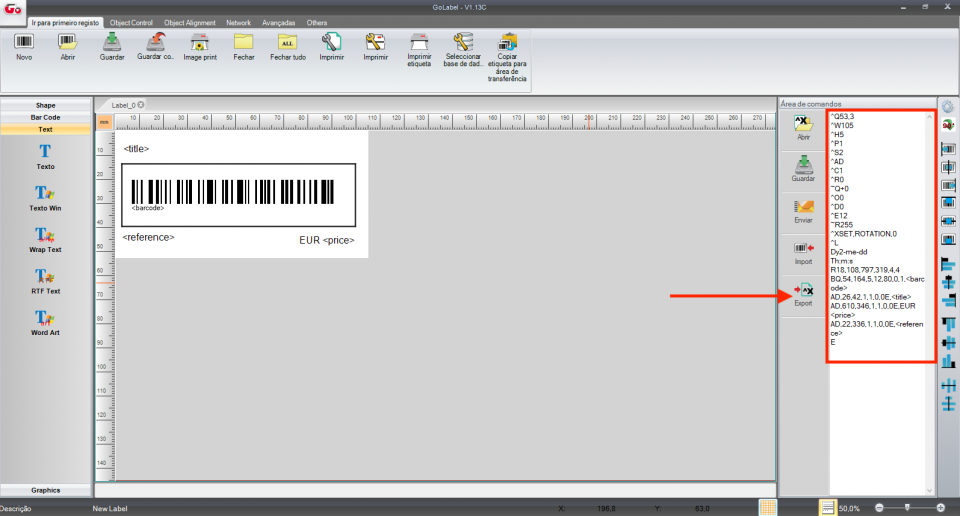Expand the Graphics section

tap(45, 490)
